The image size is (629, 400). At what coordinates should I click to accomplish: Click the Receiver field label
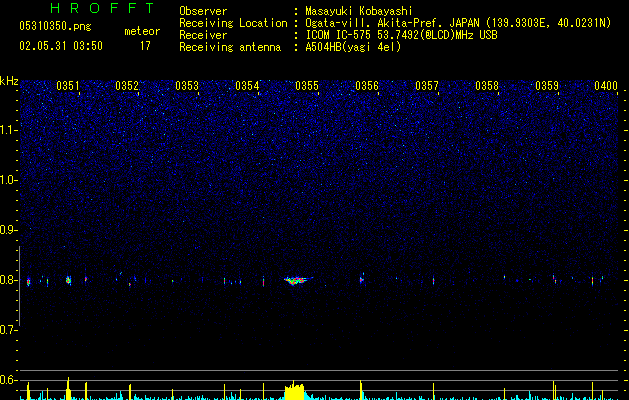click(203, 35)
